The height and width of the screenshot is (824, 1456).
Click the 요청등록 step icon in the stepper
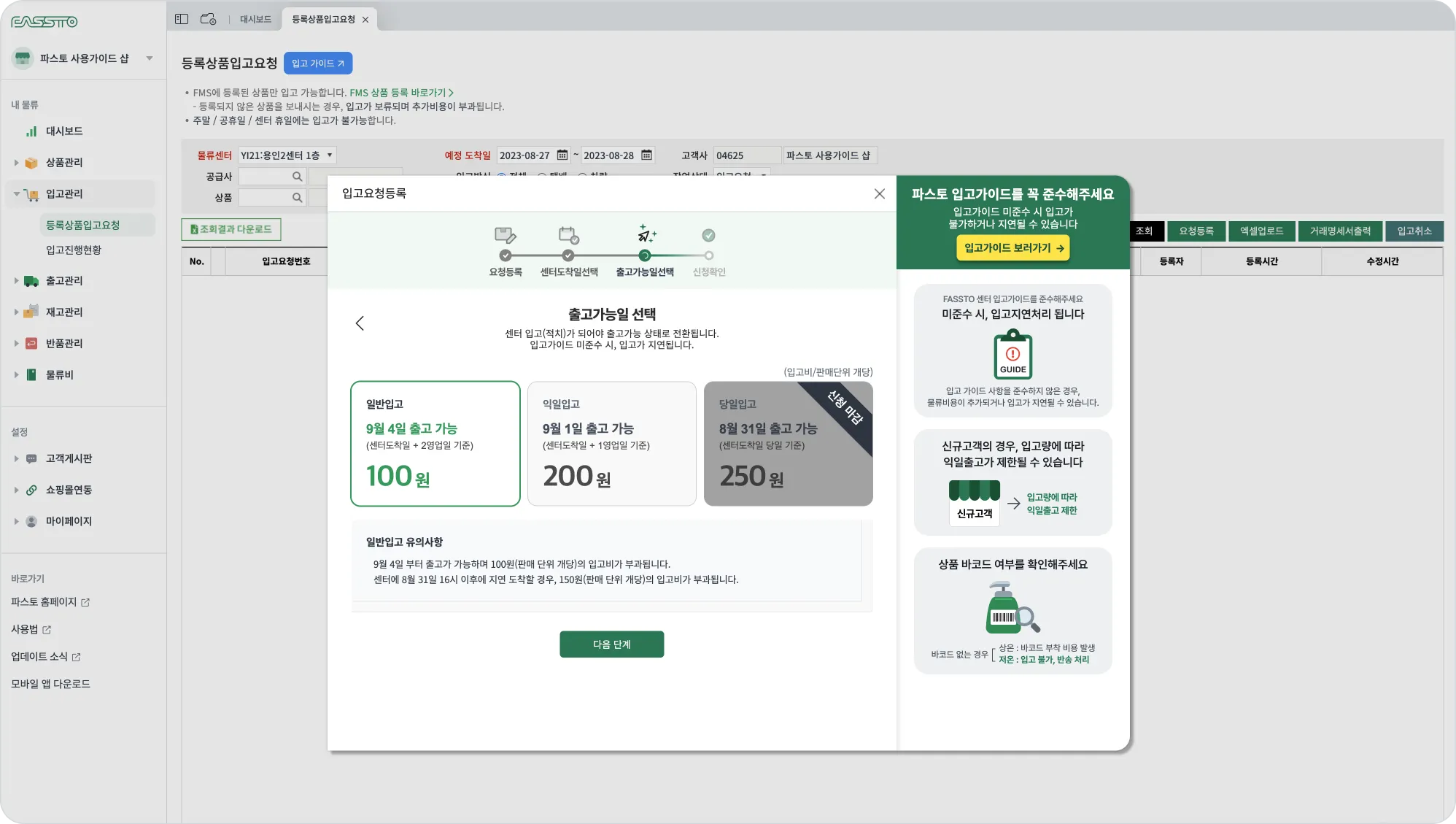(505, 236)
